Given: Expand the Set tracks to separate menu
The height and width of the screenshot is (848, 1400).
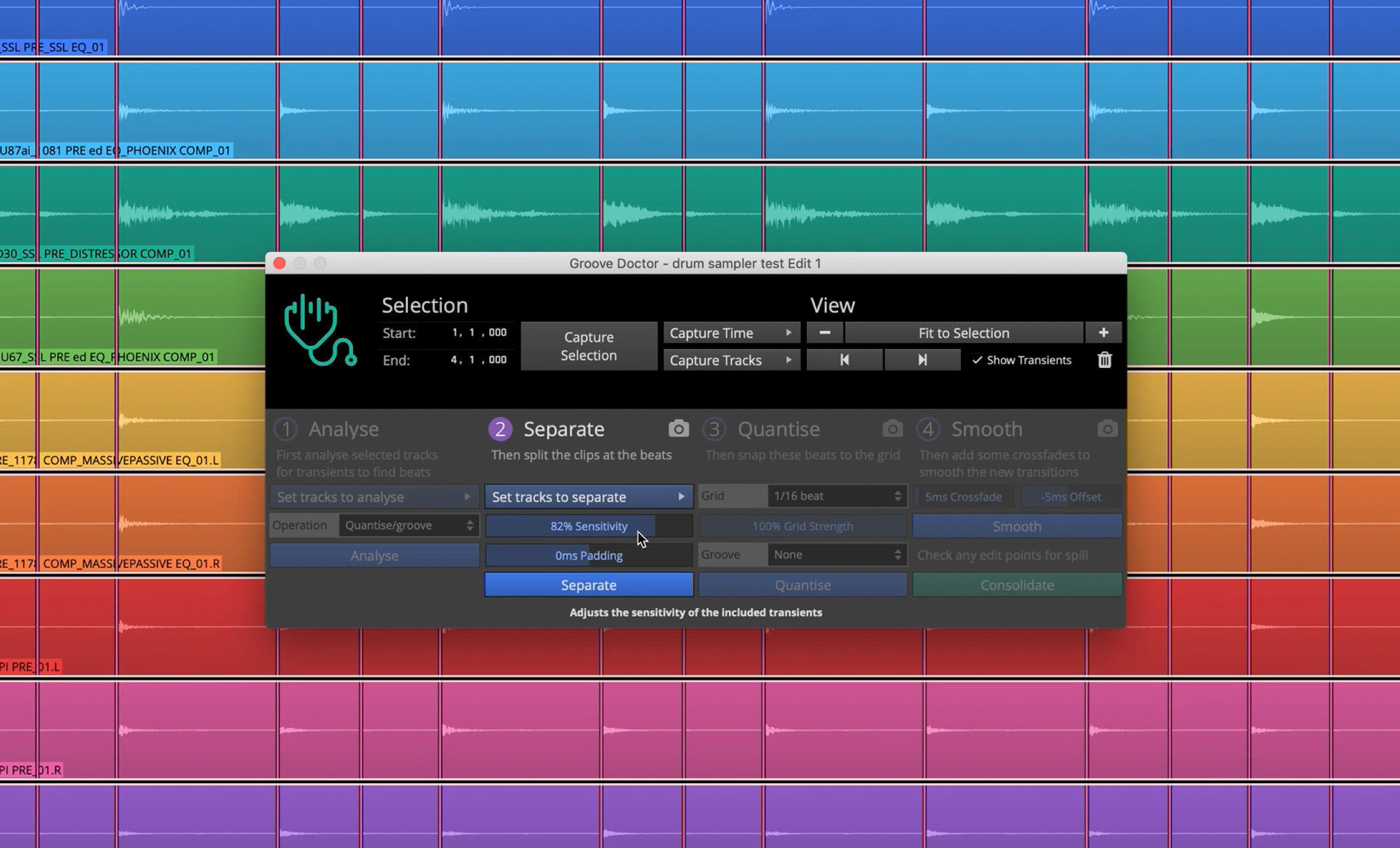Looking at the screenshot, I should [589, 497].
